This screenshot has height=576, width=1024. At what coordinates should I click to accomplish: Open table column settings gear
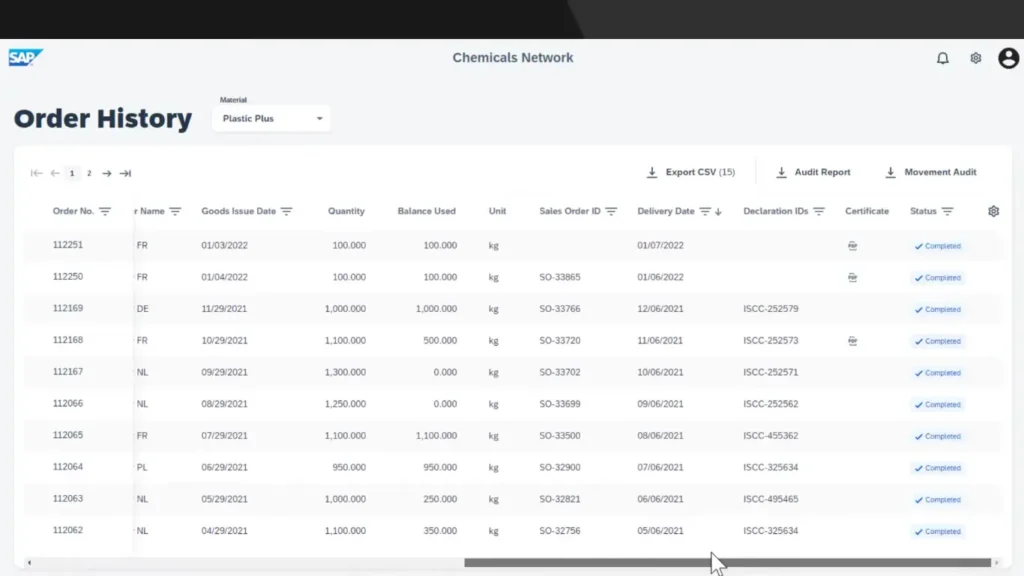(x=993, y=211)
